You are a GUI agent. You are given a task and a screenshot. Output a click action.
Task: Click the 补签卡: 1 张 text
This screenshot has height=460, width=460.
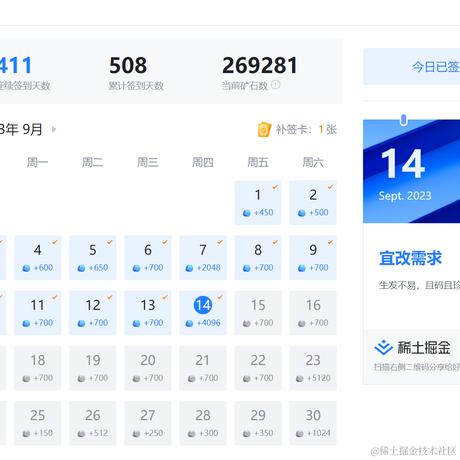(x=306, y=129)
